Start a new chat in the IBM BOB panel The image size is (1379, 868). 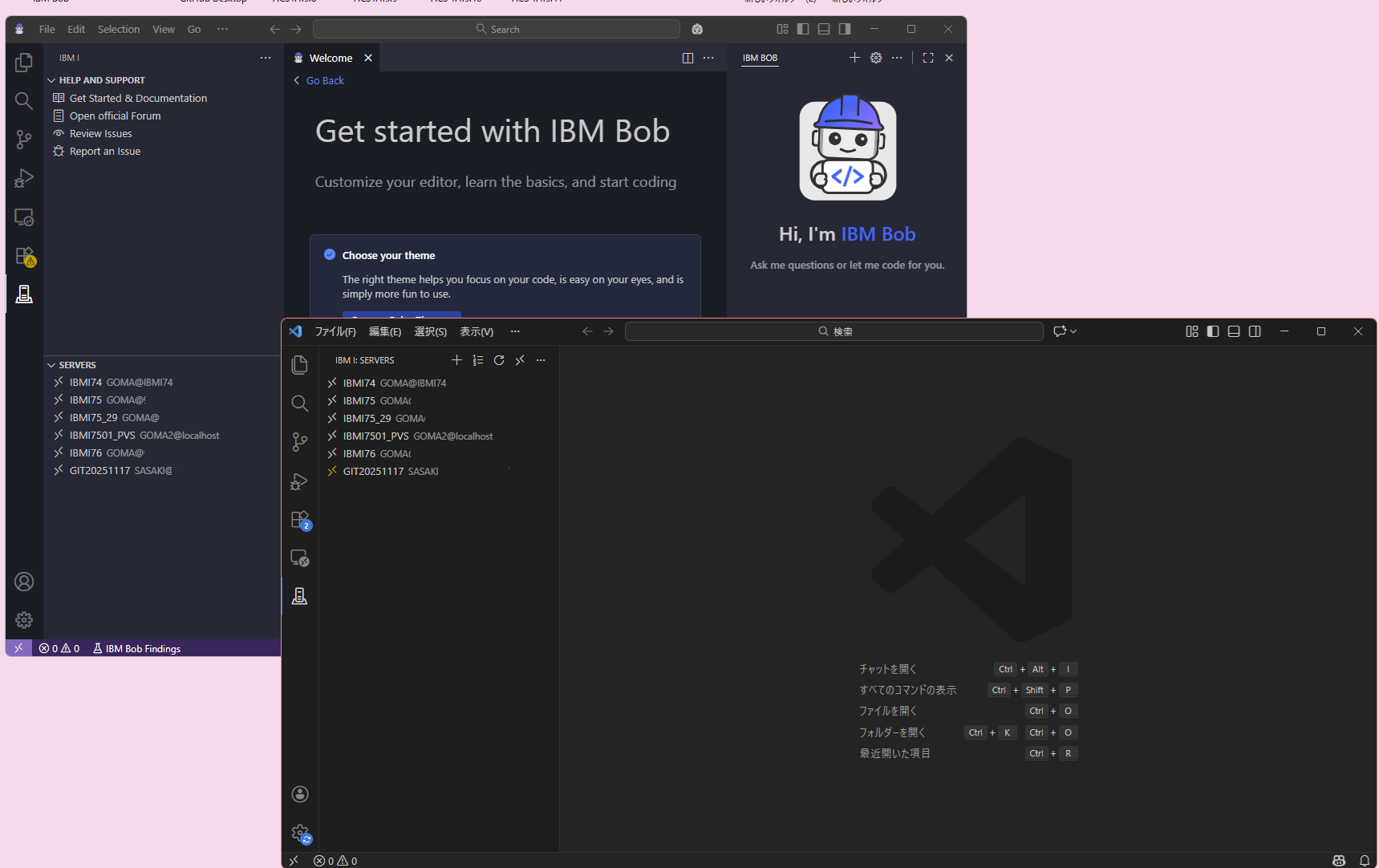(854, 58)
